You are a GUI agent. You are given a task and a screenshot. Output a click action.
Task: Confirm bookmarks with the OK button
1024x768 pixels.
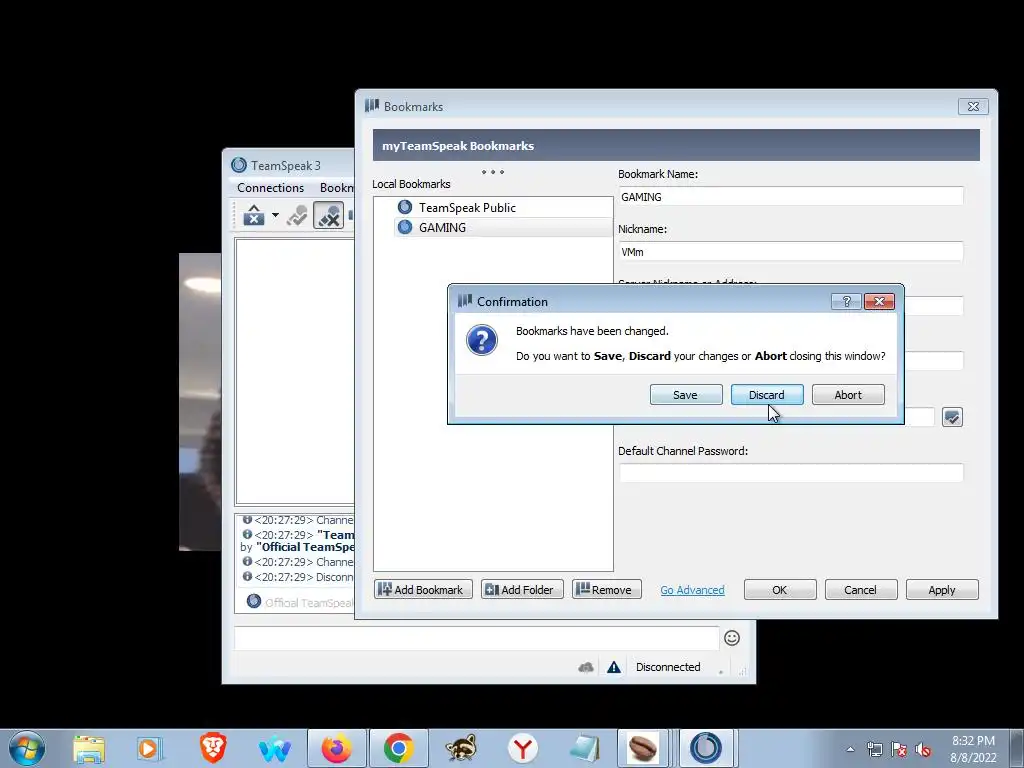click(780, 589)
